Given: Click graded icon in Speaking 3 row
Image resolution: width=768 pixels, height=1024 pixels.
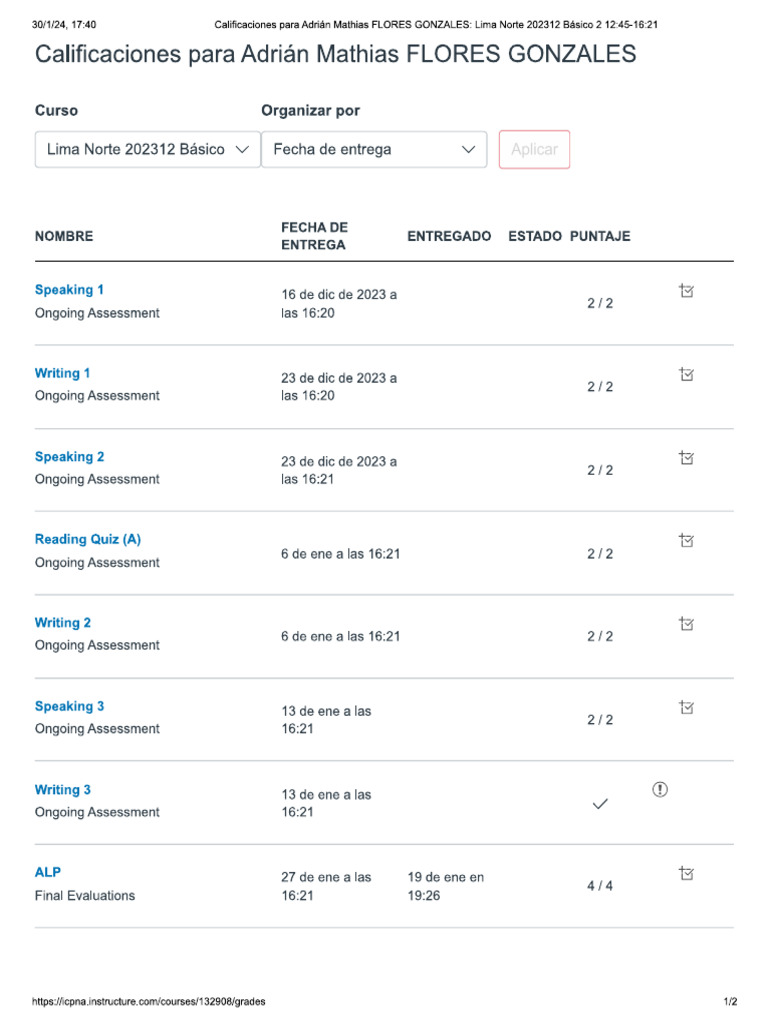Looking at the screenshot, I should pos(686,707).
